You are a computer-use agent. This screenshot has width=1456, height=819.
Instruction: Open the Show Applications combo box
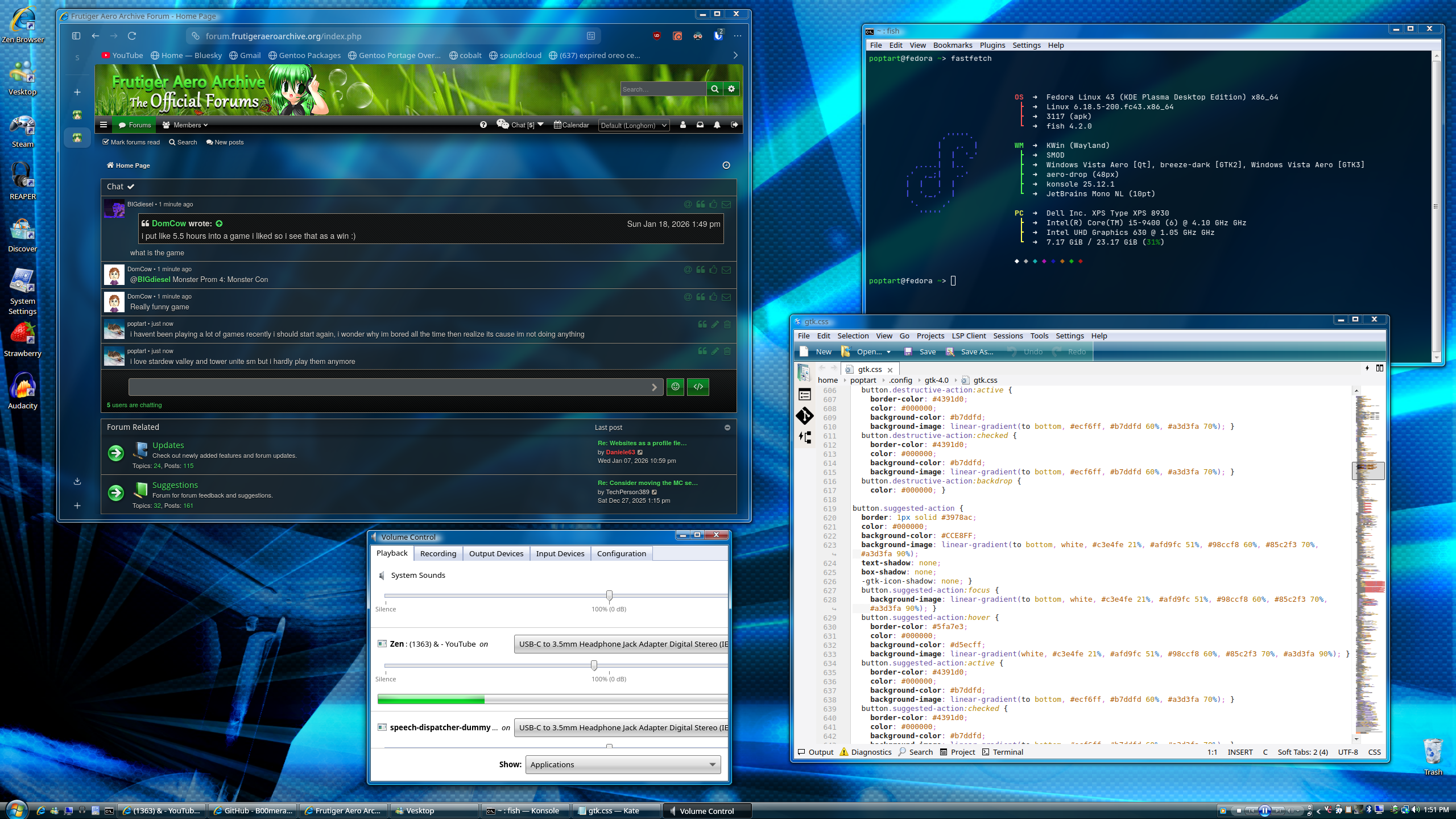[x=623, y=764]
